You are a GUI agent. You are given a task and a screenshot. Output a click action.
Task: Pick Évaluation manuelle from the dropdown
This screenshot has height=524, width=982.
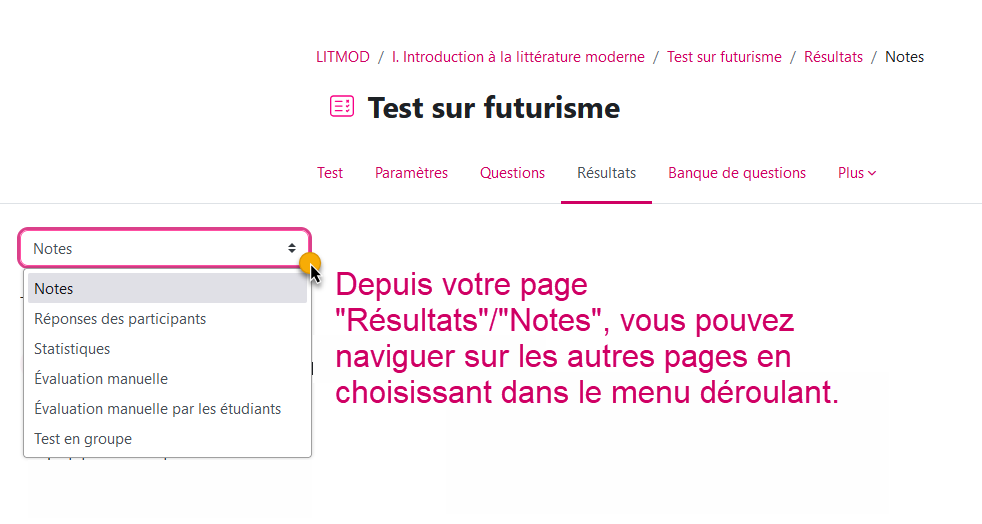point(101,379)
